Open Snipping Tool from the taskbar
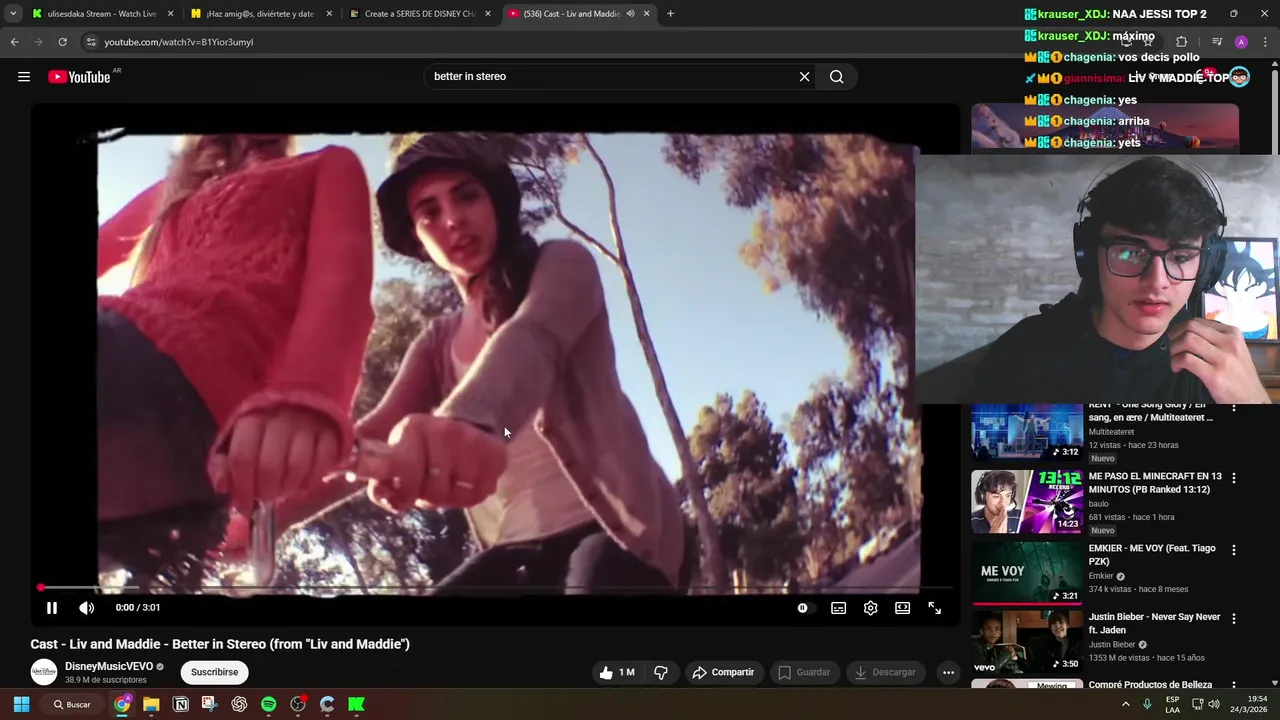The height and width of the screenshot is (720, 1280). click(x=209, y=705)
